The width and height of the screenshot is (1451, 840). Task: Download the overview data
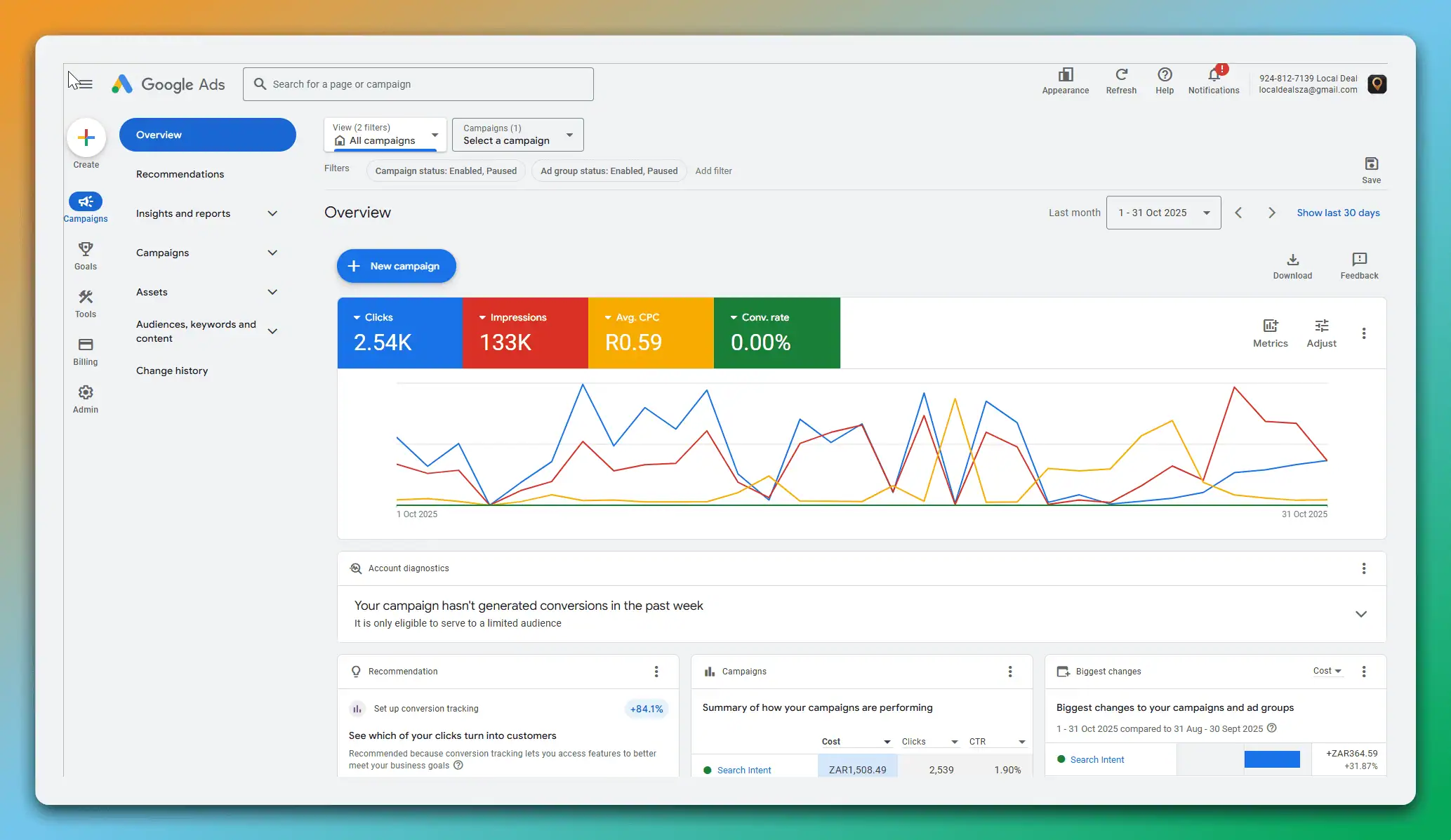(x=1292, y=261)
